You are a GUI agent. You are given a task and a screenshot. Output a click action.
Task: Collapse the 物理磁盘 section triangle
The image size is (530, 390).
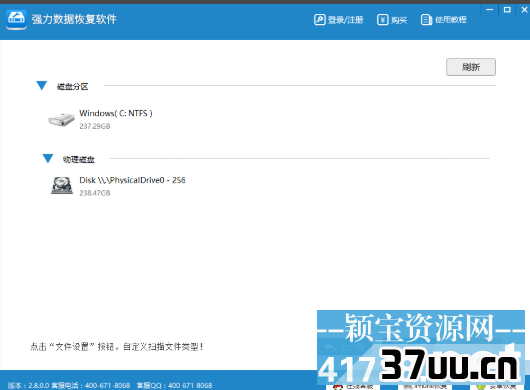48,159
